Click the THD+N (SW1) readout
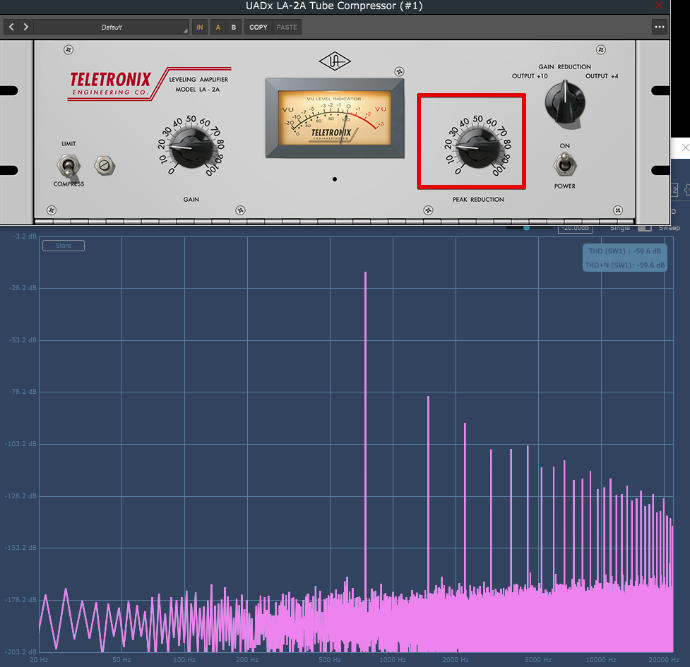 (x=625, y=265)
